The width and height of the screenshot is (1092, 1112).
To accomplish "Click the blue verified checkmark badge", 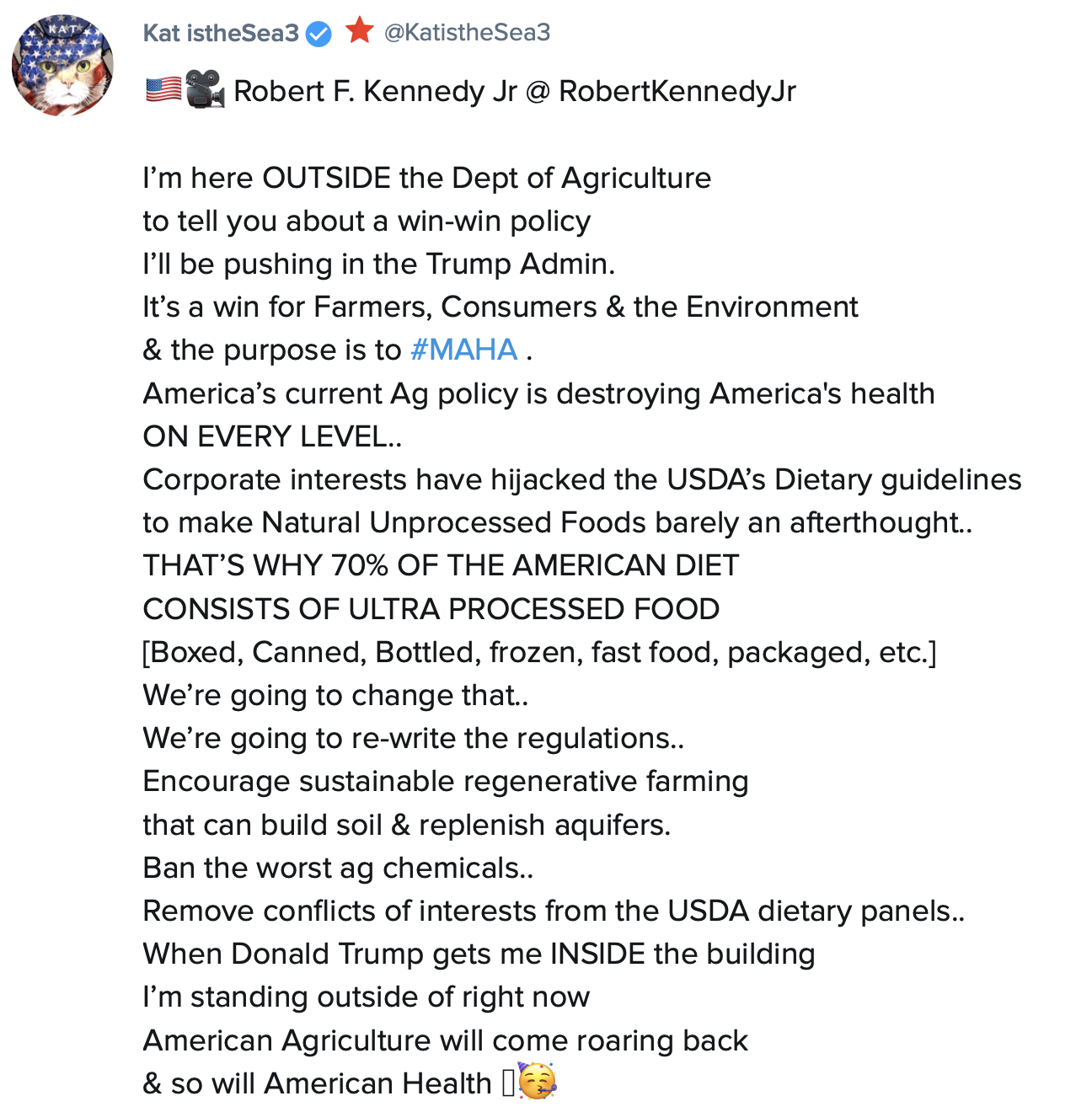I will point(318,34).
